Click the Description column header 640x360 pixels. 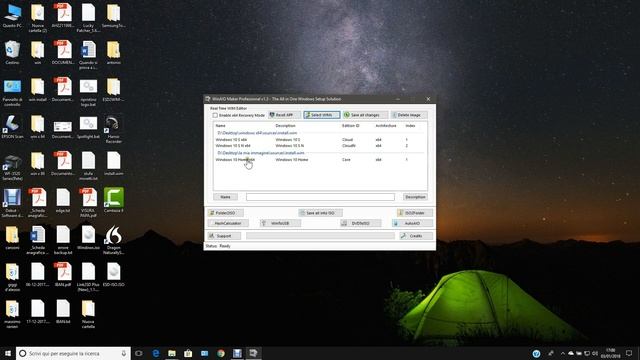click(x=285, y=126)
